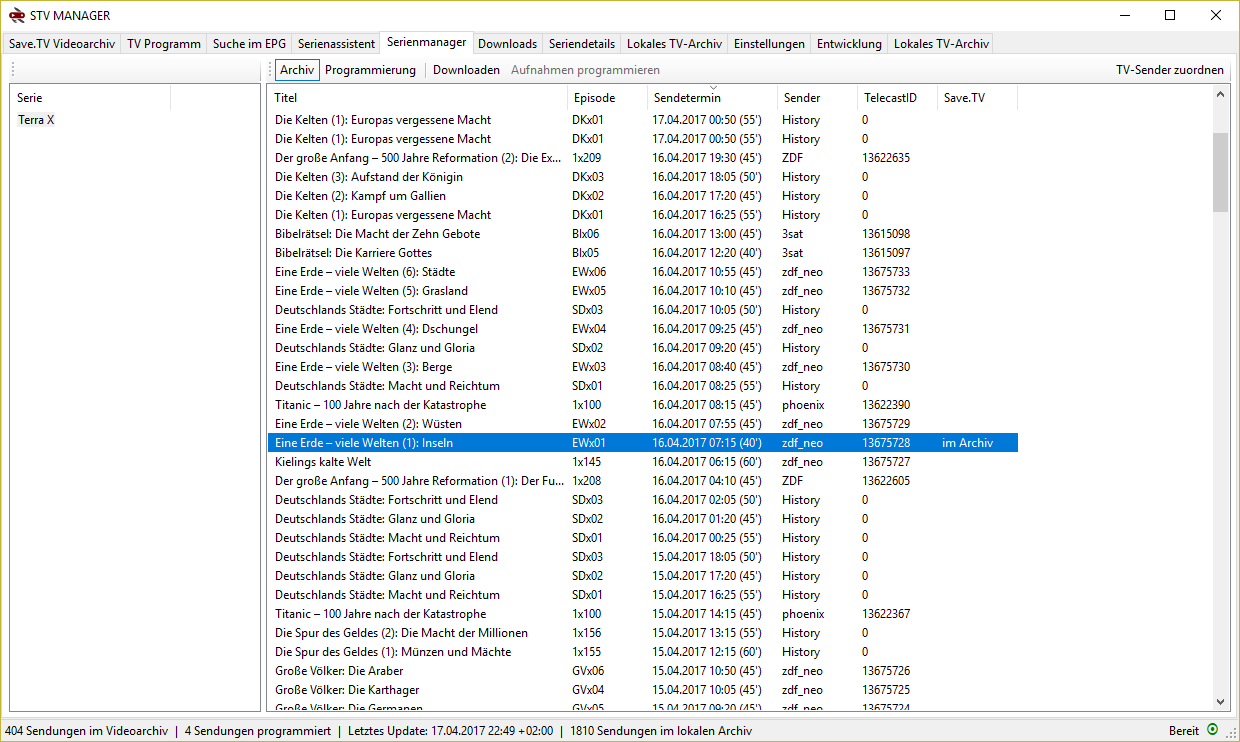Sort list by Titel column header
1240x742 pixels.
click(286, 98)
